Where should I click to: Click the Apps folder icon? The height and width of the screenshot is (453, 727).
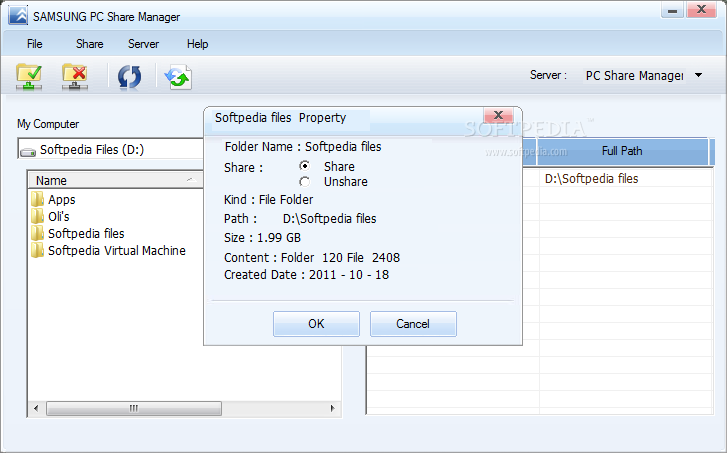coord(37,199)
